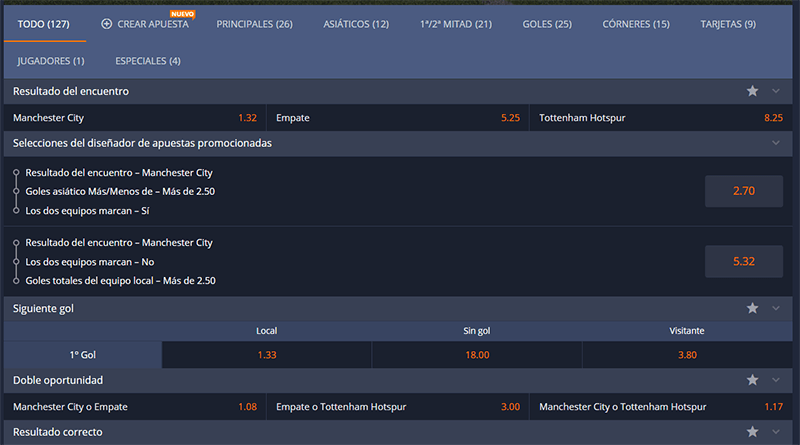This screenshot has height=445, width=800.
Task: Add the 5.32 promoted combo bet
Action: pos(744,261)
